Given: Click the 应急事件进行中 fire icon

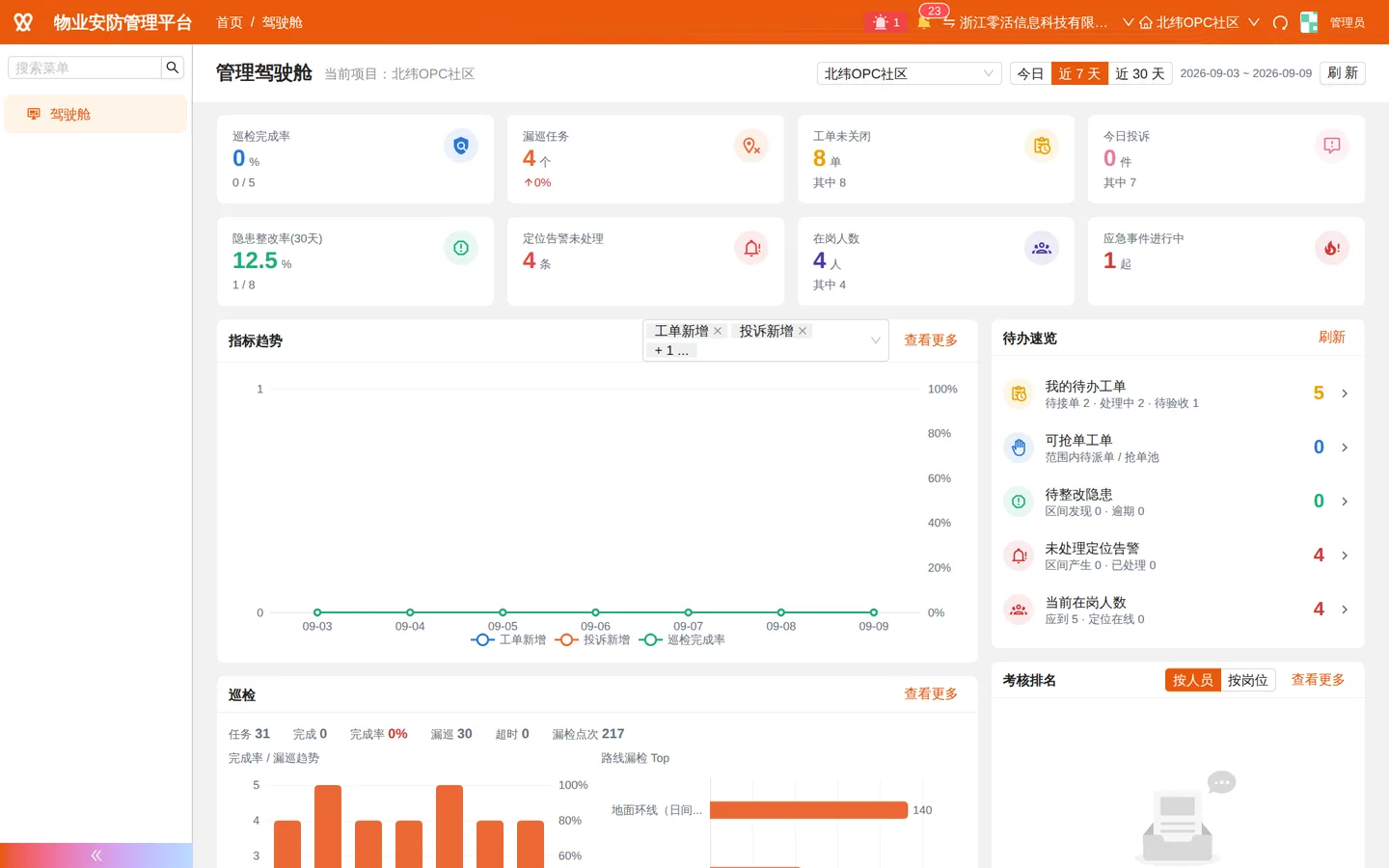Looking at the screenshot, I should (x=1332, y=248).
